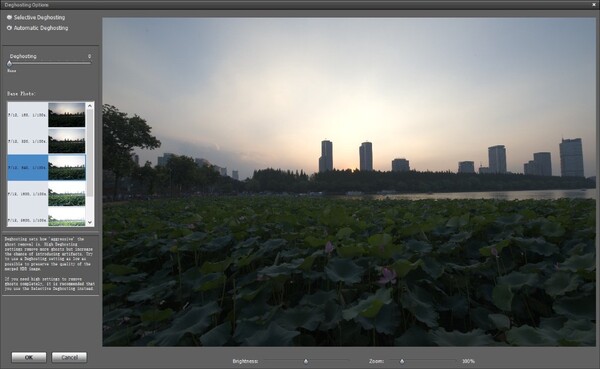Click the fourth base photo's exposure text
Image resolution: width=600 pixels, height=369 pixels.
click(x=27, y=194)
